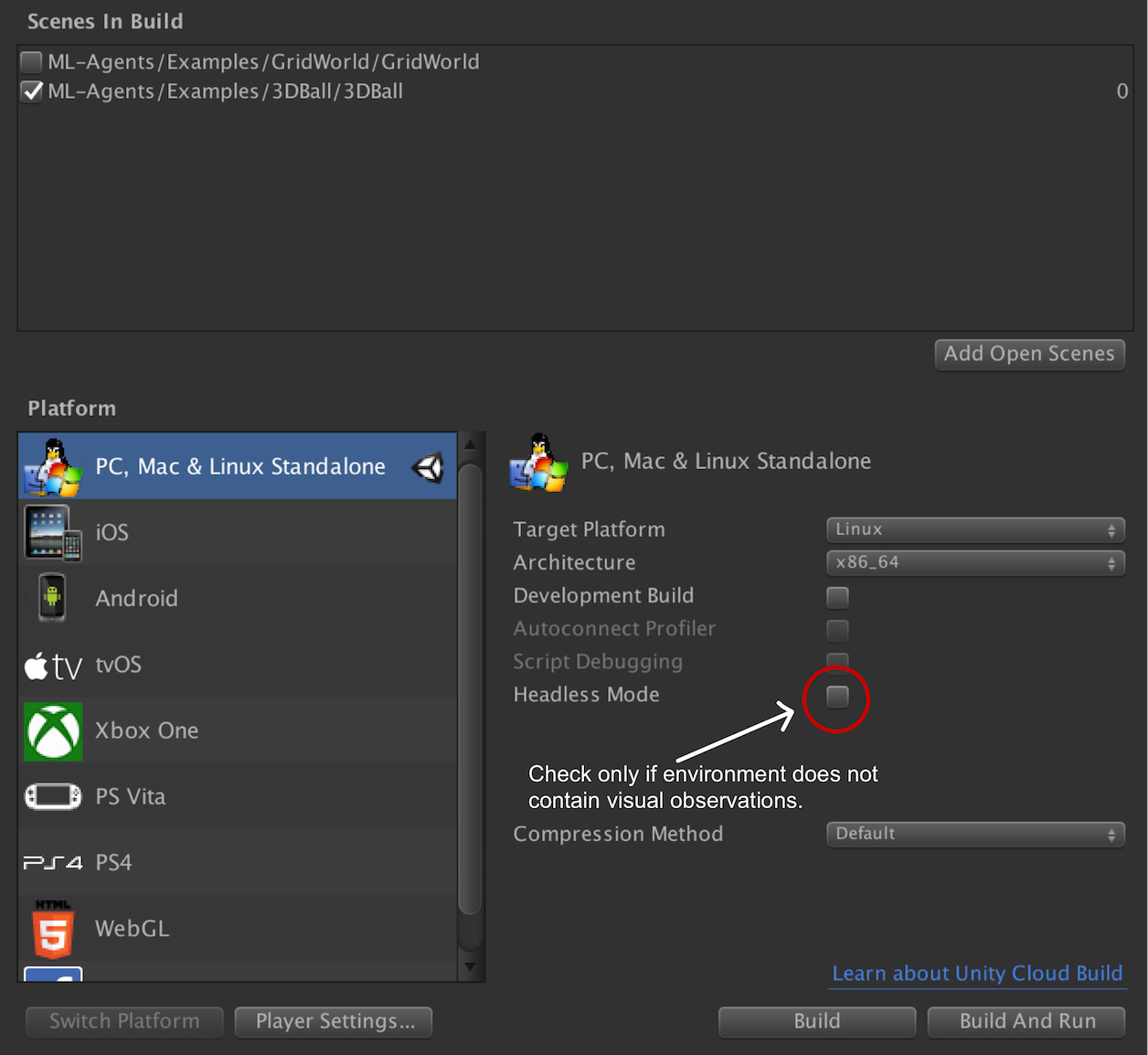1148x1055 pixels.
Task: Click the HTML5 WebGL icon
Action: tap(53, 929)
